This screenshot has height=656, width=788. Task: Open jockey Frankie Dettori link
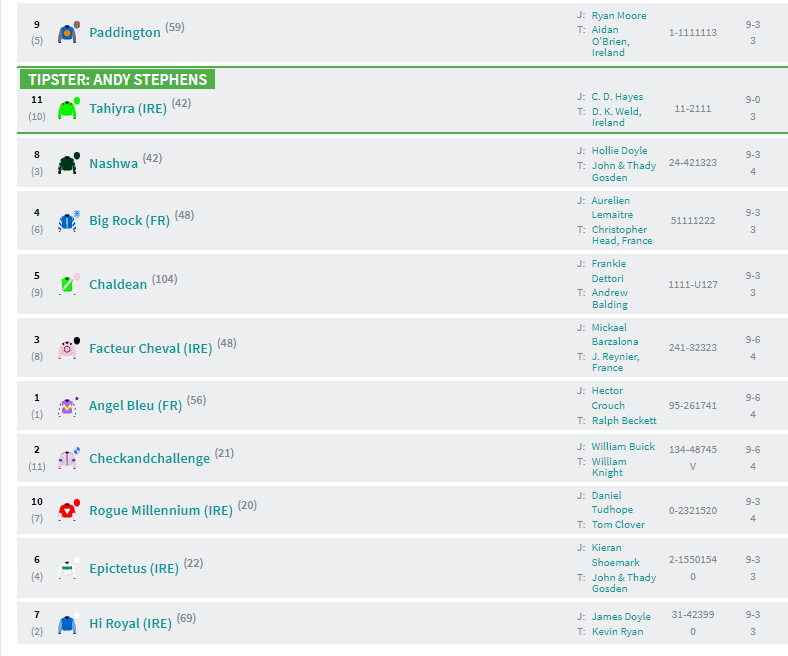pyautogui.click(x=609, y=271)
